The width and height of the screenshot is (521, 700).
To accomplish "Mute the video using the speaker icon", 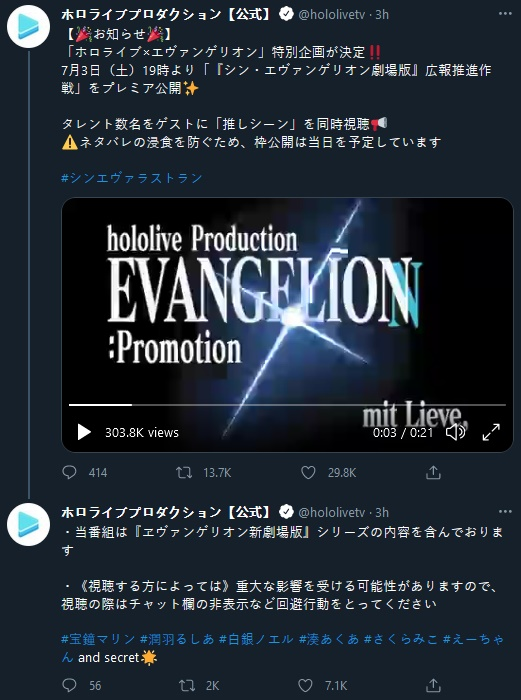I will click(455, 432).
